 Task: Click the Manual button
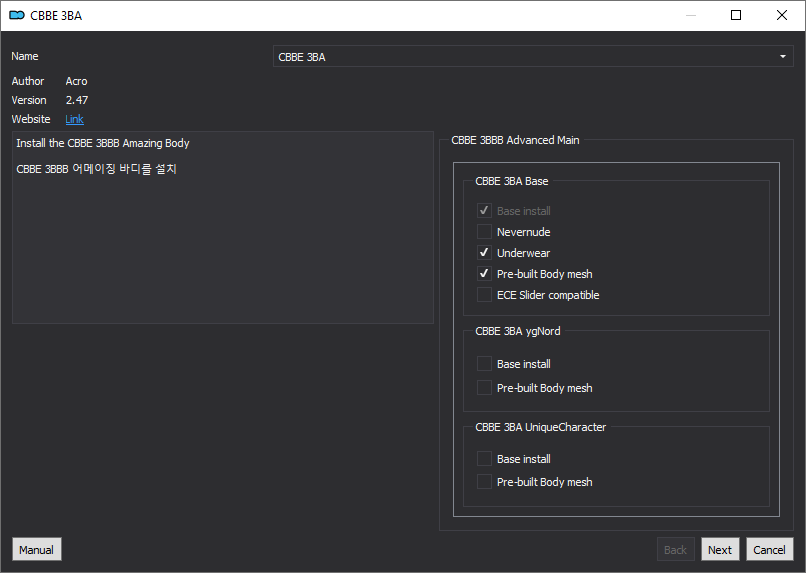[36, 549]
